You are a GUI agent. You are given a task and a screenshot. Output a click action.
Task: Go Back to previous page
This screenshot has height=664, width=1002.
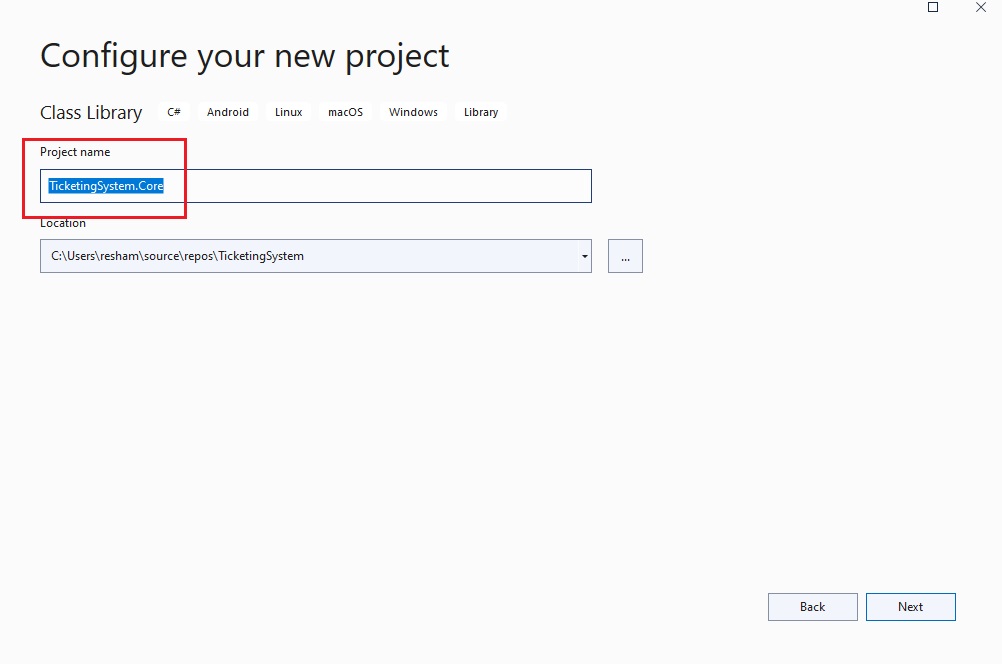click(x=813, y=606)
